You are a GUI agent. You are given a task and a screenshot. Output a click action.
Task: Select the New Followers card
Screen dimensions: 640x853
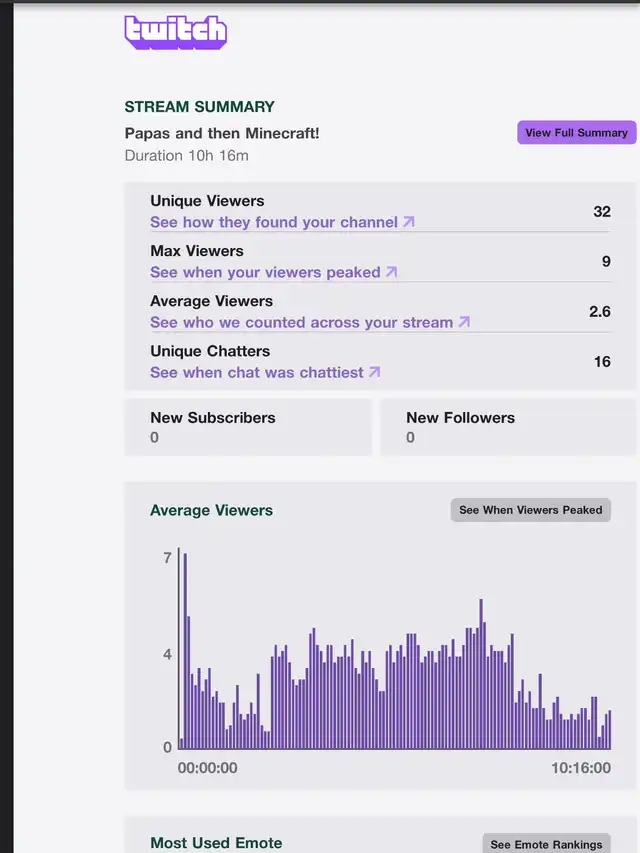pos(508,427)
